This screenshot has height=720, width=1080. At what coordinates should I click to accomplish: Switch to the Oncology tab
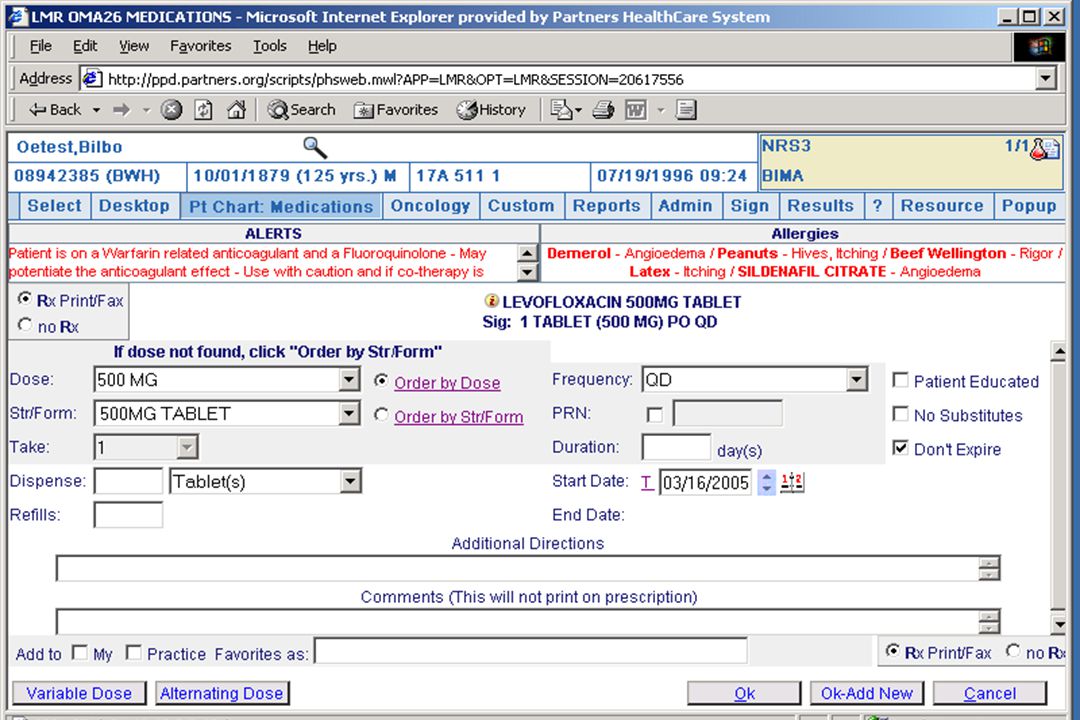(430, 205)
